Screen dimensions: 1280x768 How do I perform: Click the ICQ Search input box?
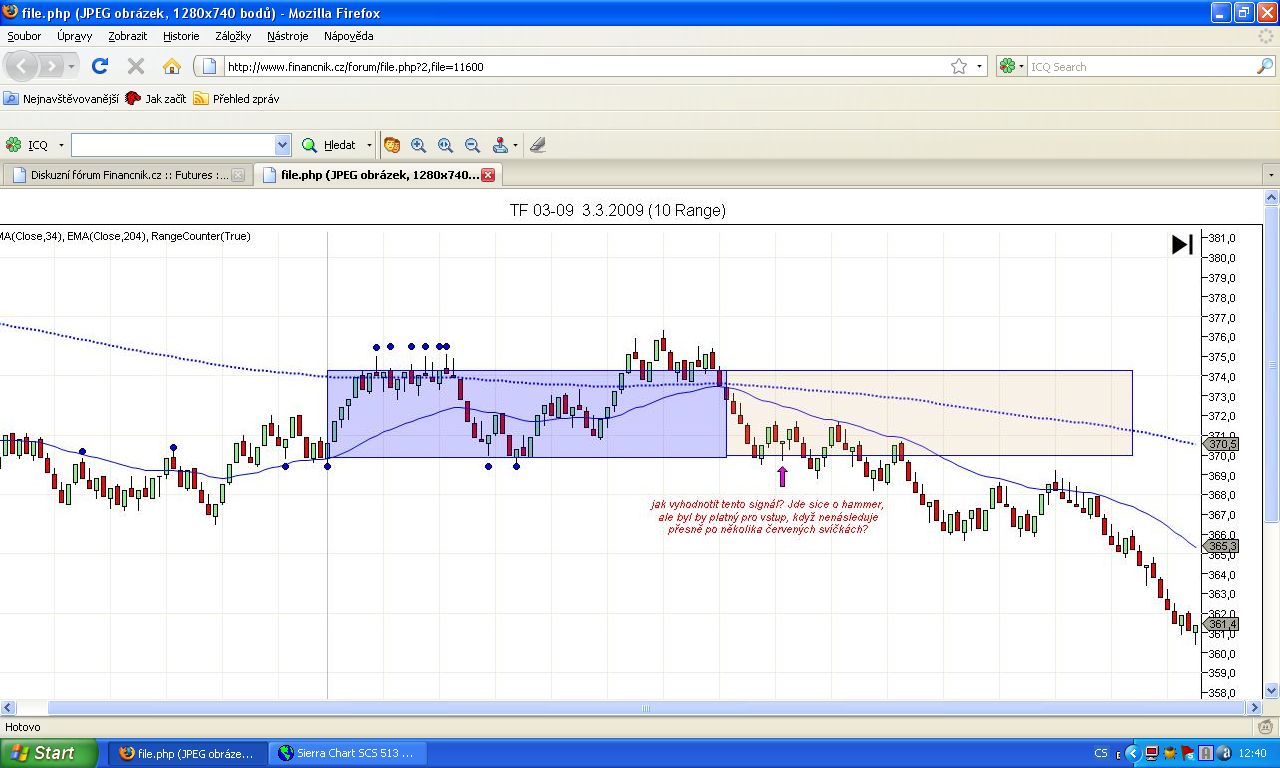1141,67
